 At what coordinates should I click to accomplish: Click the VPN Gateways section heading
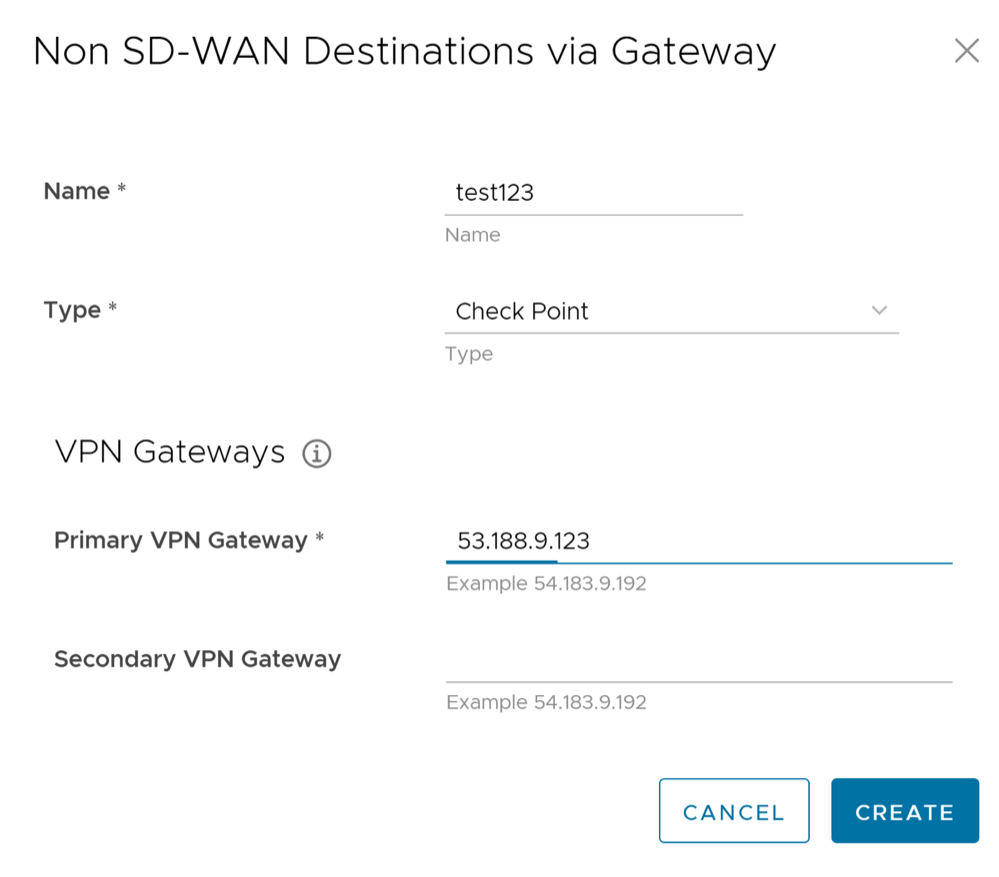click(x=170, y=452)
